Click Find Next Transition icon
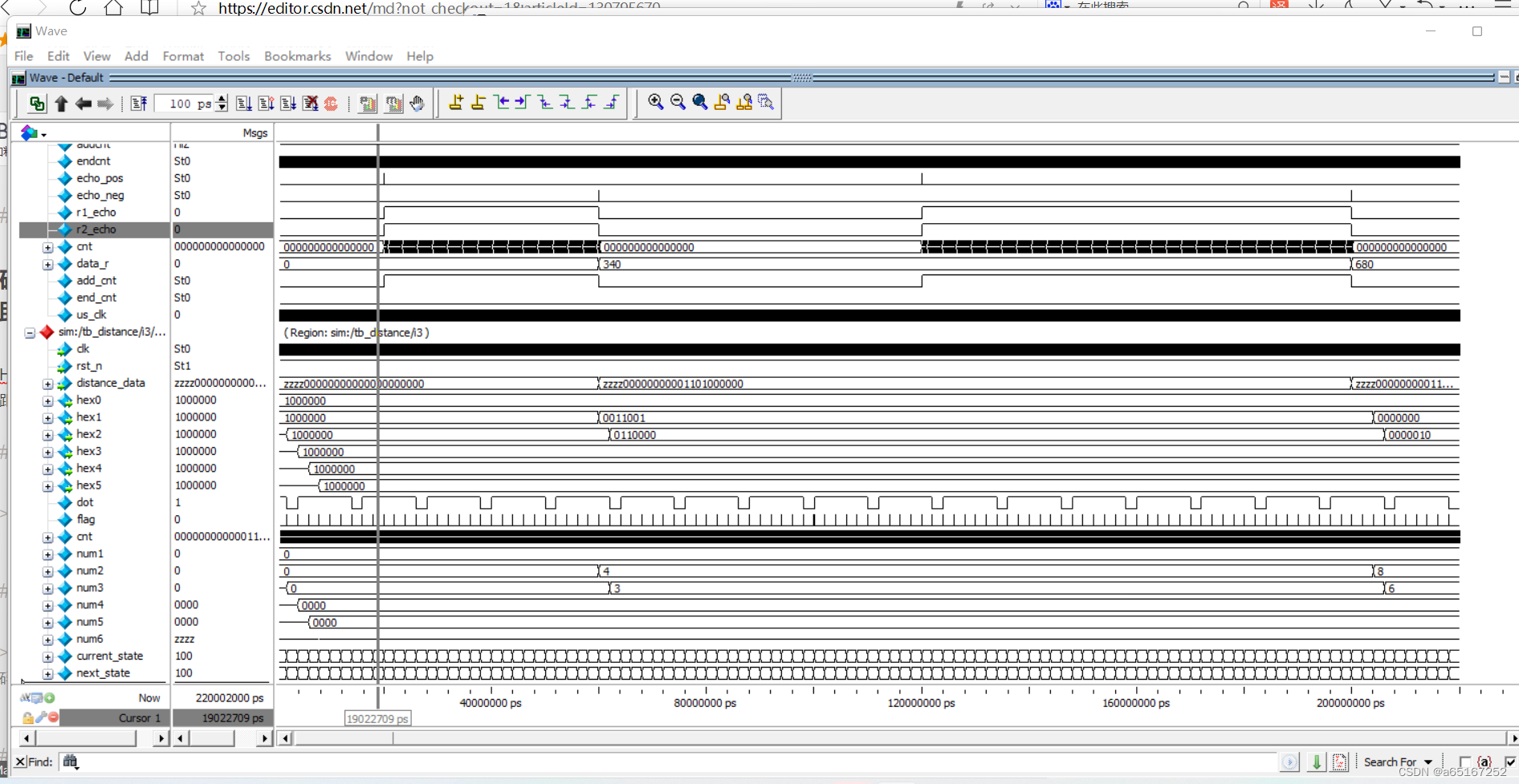 pyautogui.click(x=523, y=102)
